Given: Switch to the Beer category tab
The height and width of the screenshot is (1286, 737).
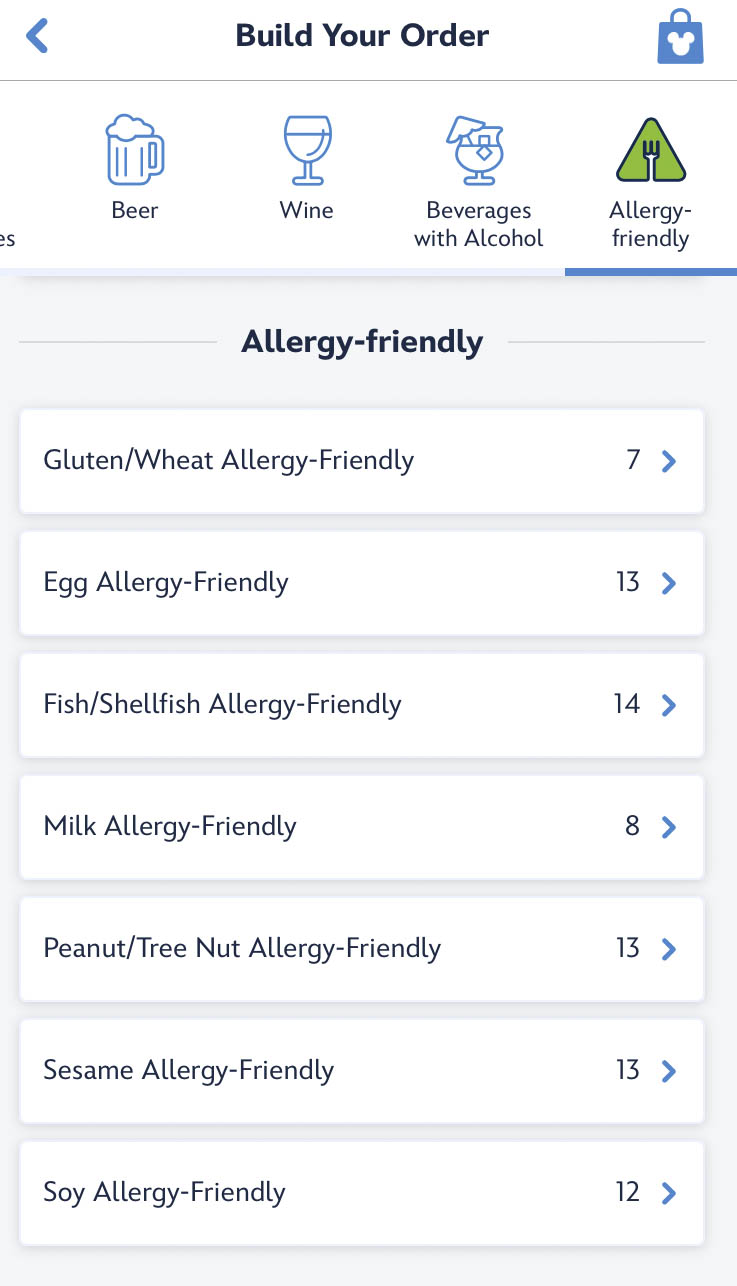Looking at the screenshot, I should click(x=135, y=211).
